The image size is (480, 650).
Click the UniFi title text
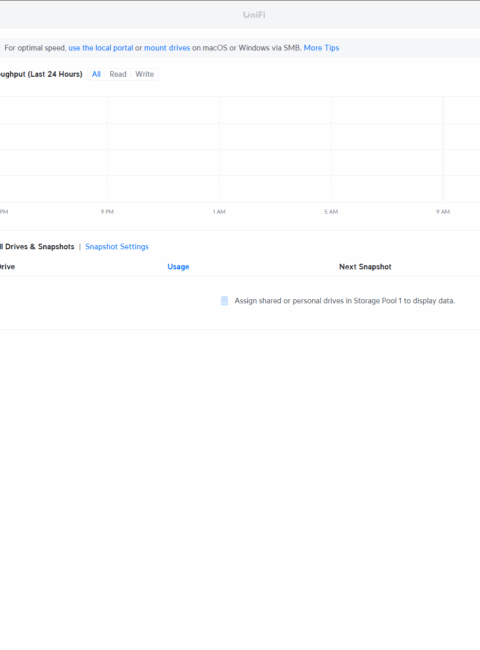tap(254, 15)
